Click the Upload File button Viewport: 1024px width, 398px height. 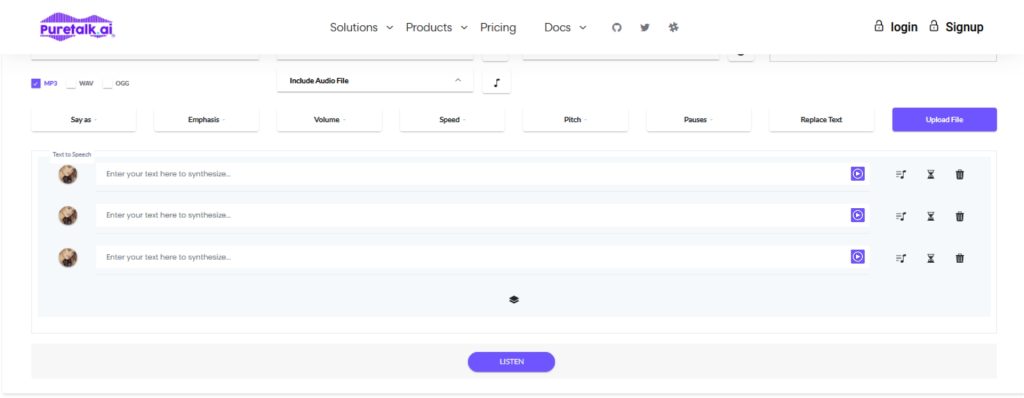click(x=944, y=120)
